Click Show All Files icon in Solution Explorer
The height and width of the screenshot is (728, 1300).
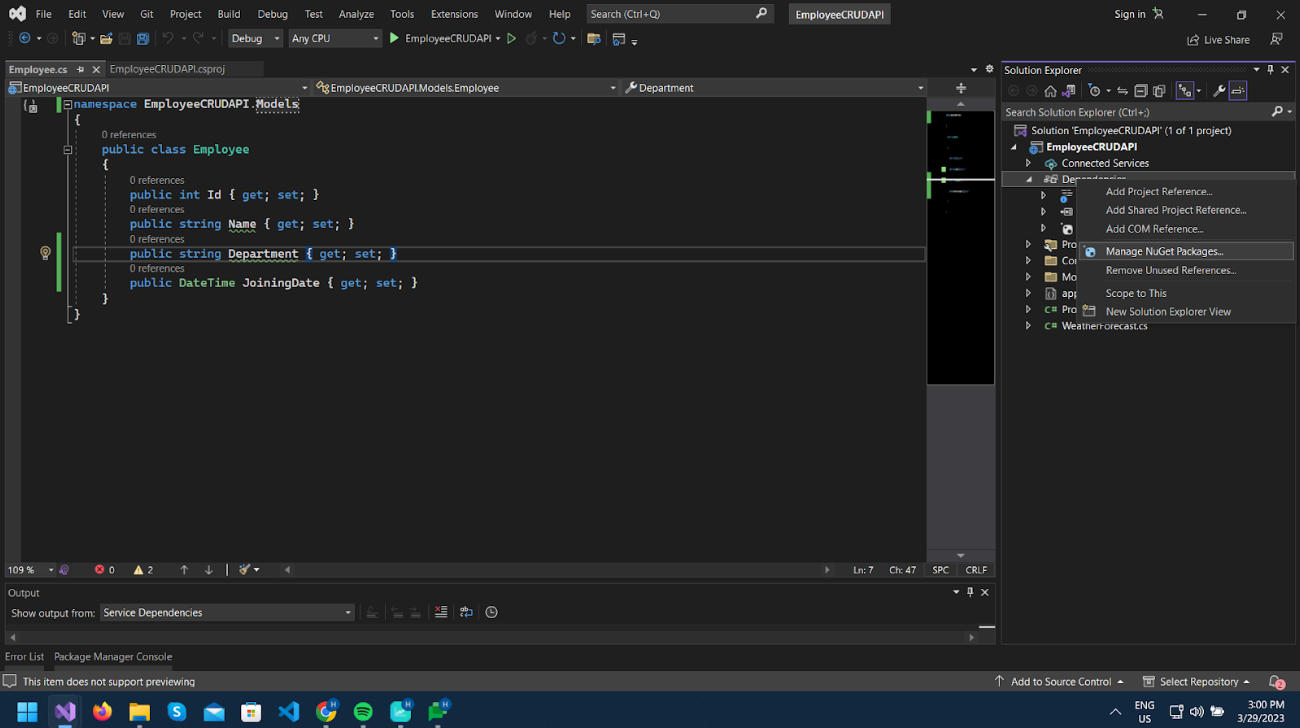pos(1159,91)
